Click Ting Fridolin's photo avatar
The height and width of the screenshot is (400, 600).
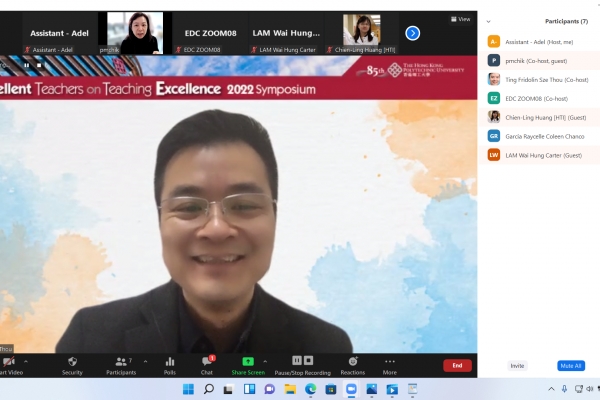(494, 79)
